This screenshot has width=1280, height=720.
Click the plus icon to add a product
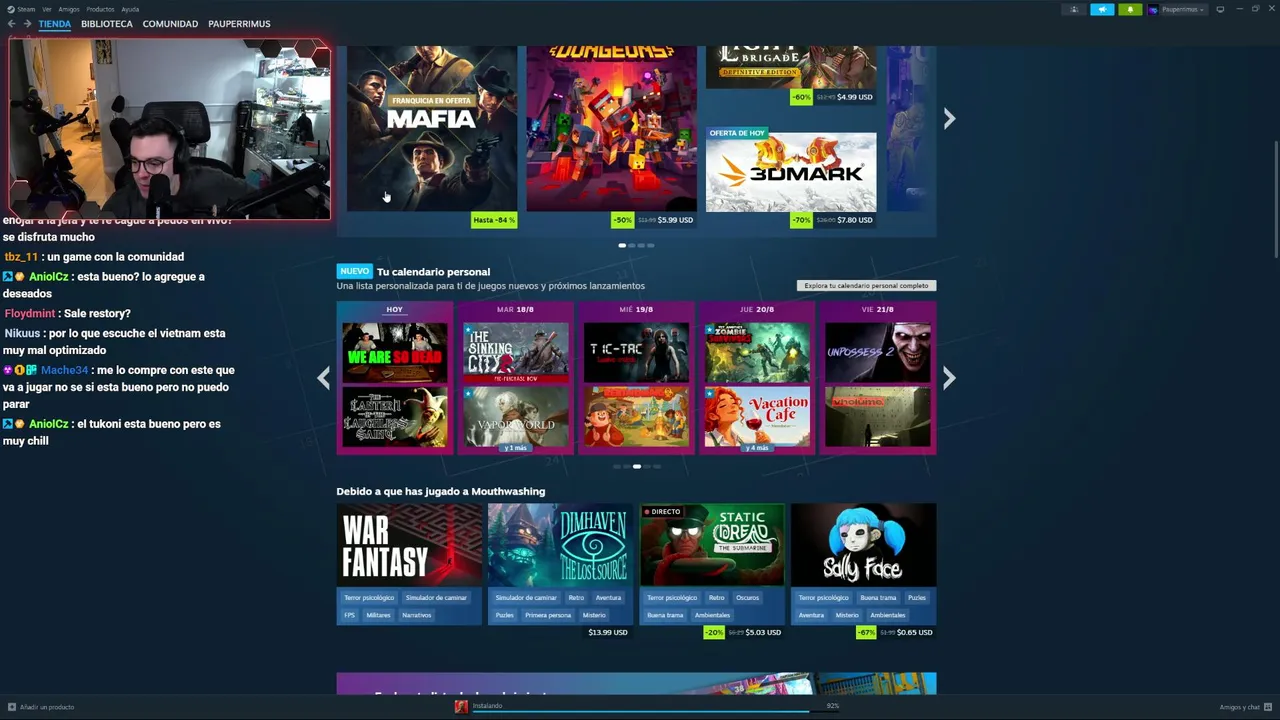[12, 707]
